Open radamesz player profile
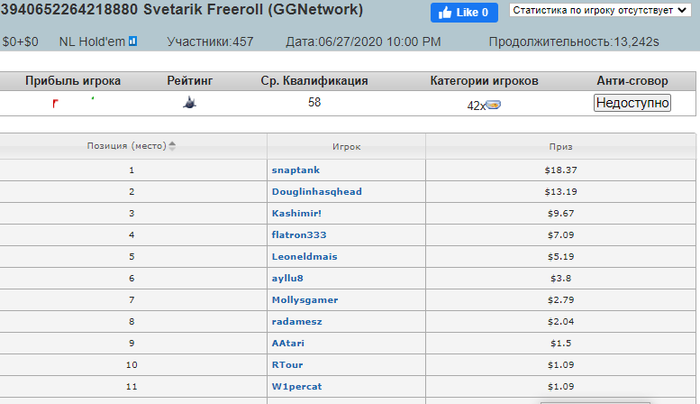This screenshot has width=700, height=404. [295, 321]
